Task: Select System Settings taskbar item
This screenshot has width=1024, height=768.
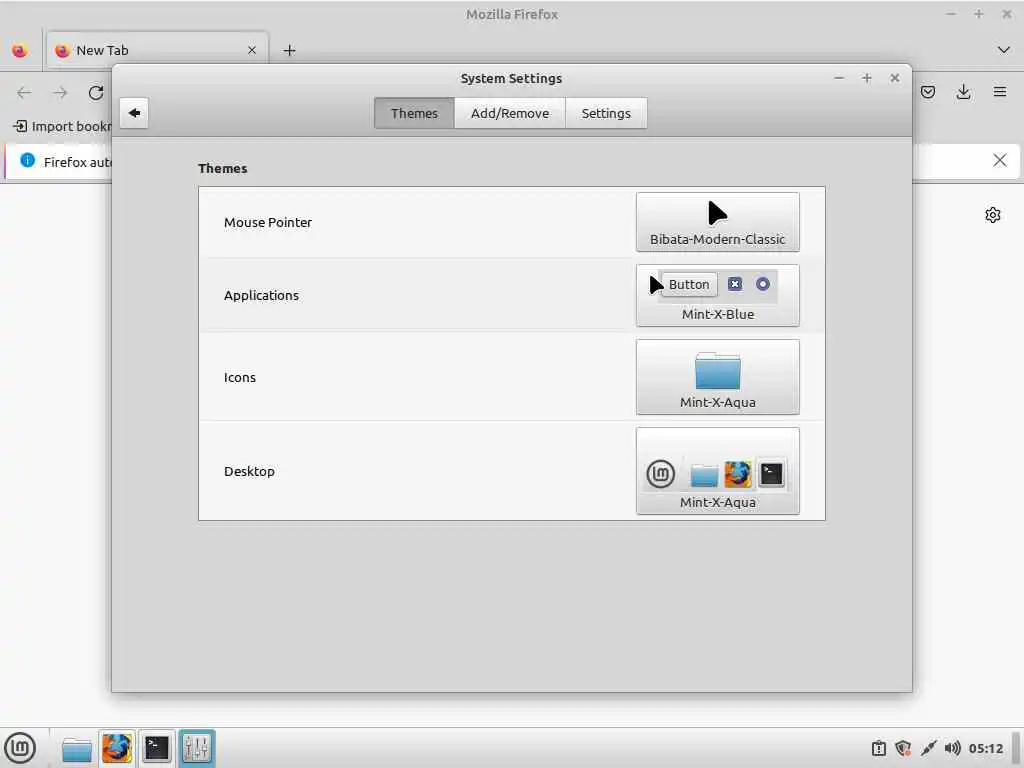Action: coord(197,748)
